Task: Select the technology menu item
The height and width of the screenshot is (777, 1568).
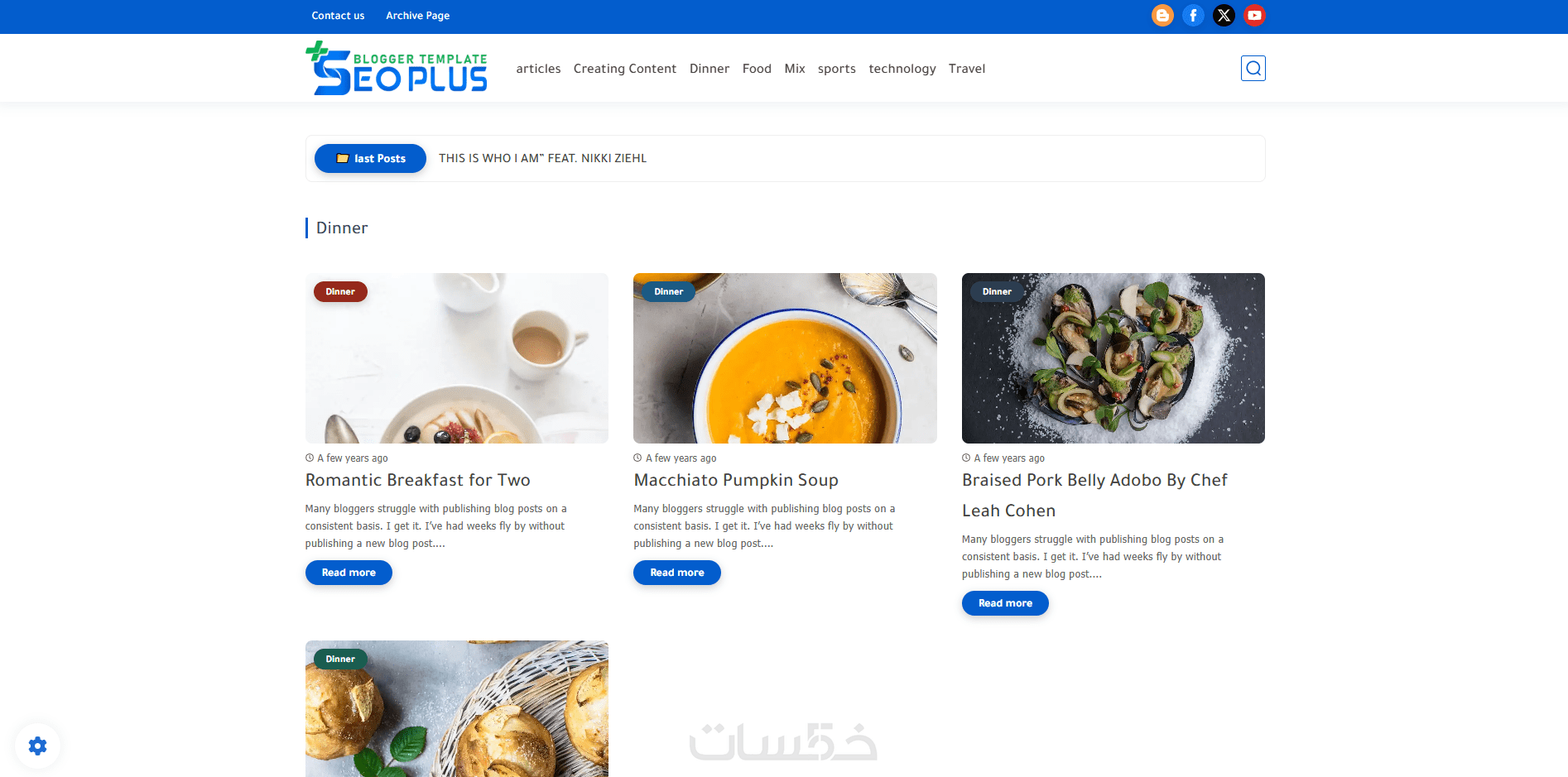Action: [x=902, y=69]
